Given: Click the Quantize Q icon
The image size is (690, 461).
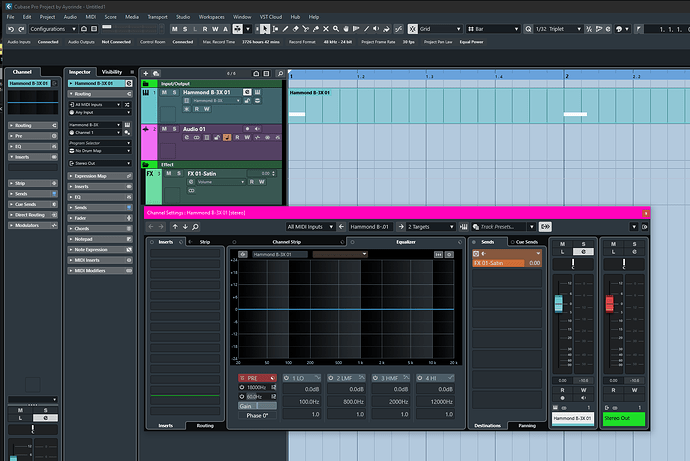Looking at the screenshot, I should (528, 29).
